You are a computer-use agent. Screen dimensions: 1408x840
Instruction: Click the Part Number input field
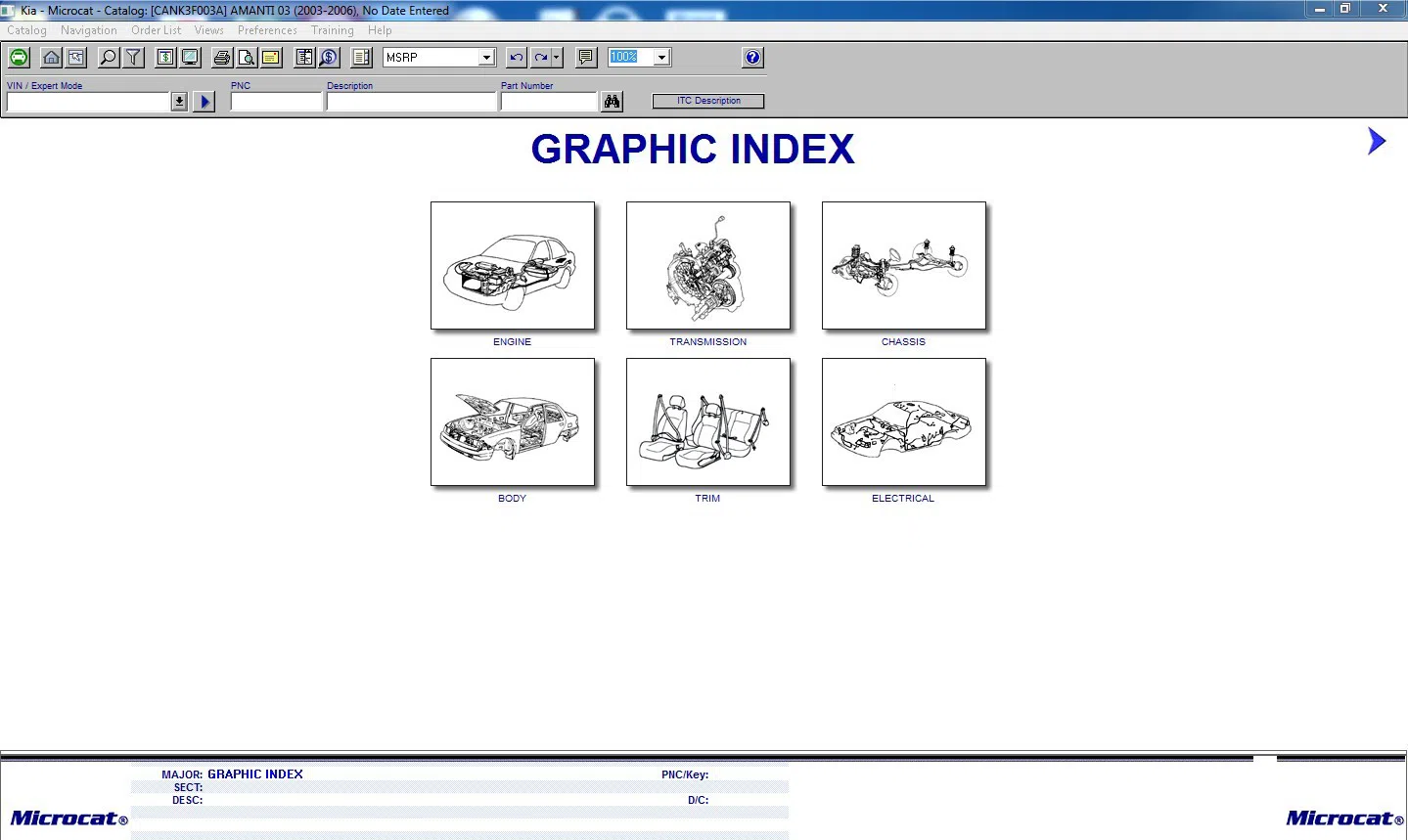click(x=549, y=102)
